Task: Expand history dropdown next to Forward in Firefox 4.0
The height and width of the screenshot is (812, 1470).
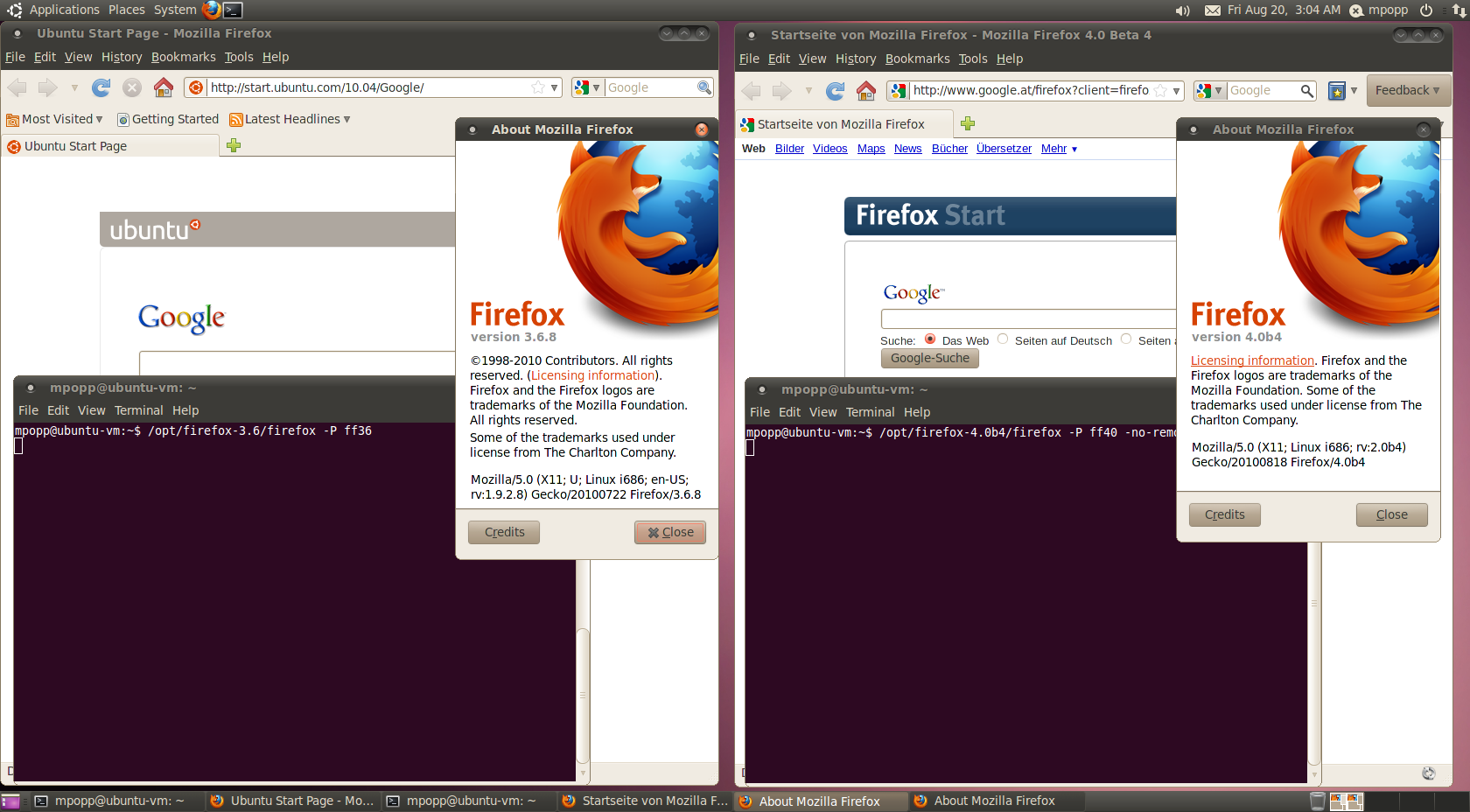Action: click(x=808, y=90)
